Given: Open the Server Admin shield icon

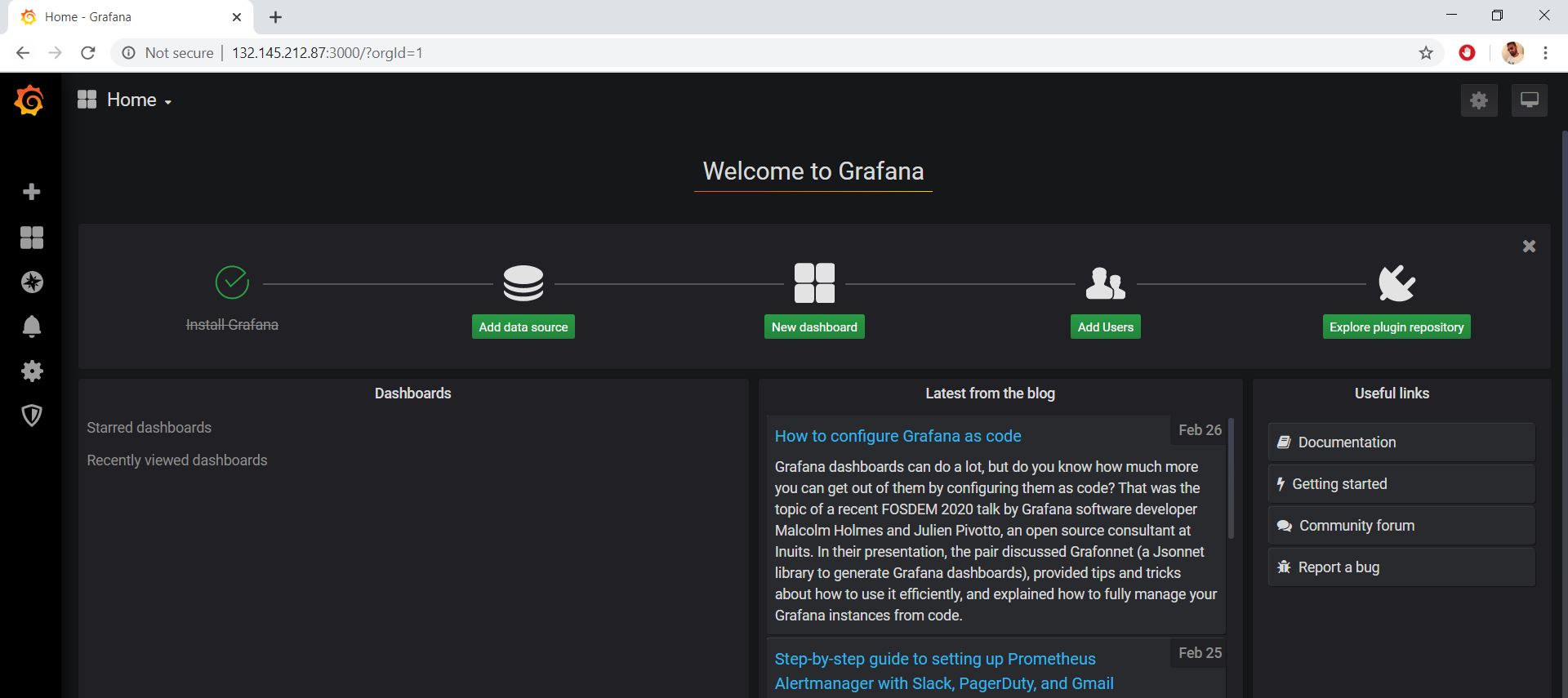Looking at the screenshot, I should pyautogui.click(x=32, y=416).
